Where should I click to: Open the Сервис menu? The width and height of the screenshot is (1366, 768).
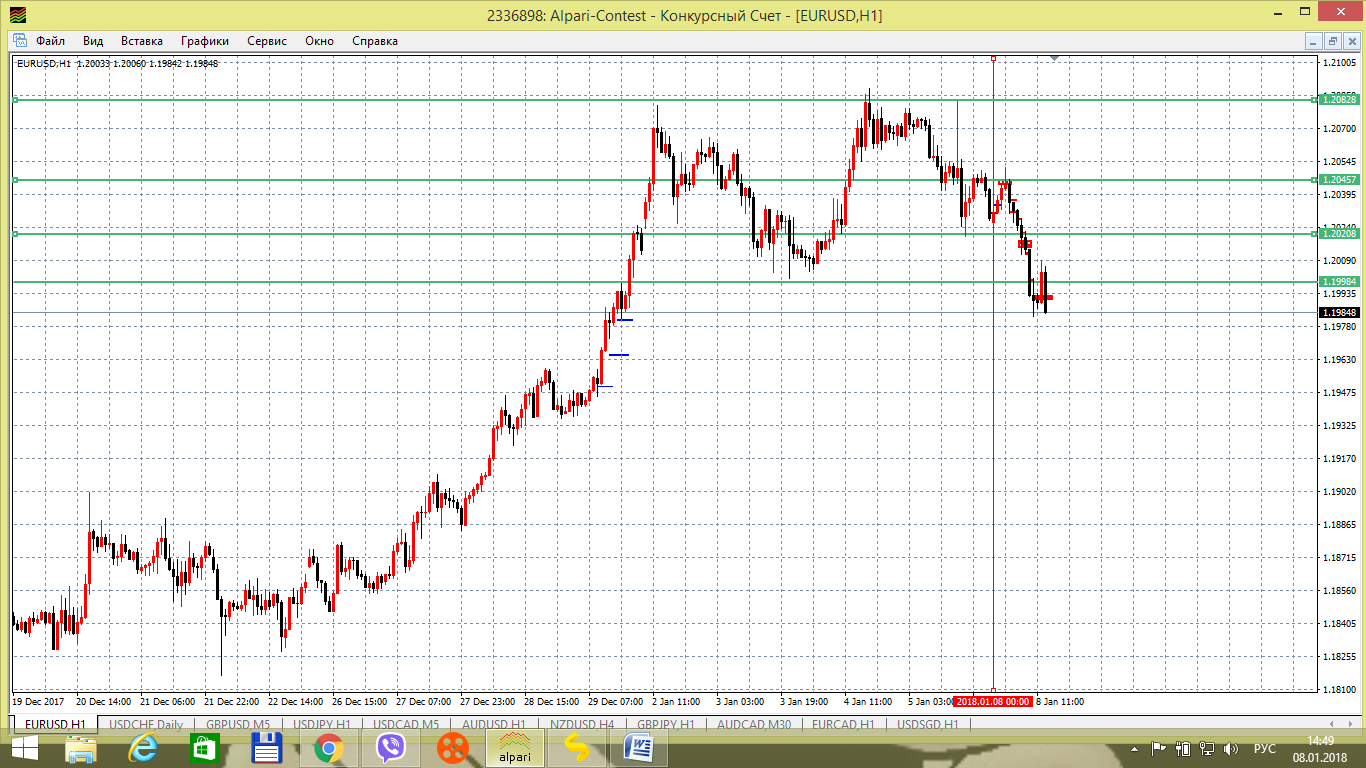tap(267, 41)
